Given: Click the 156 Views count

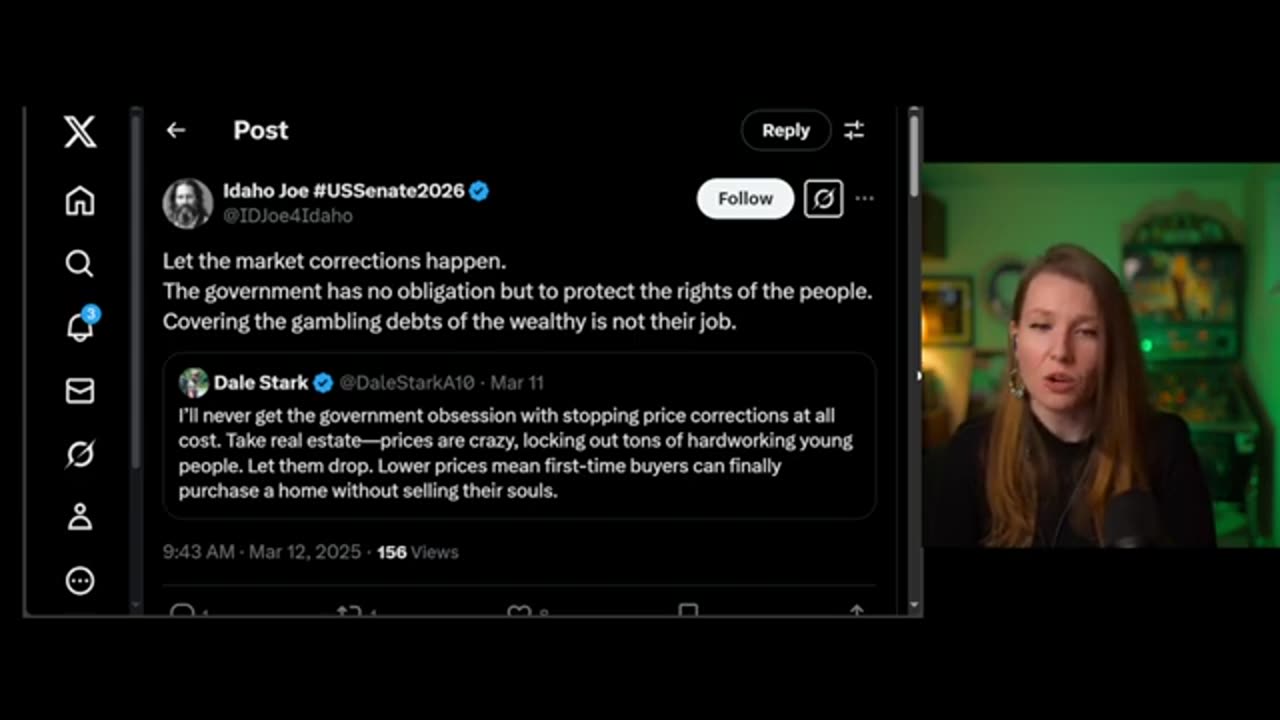Looking at the screenshot, I should (x=417, y=552).
